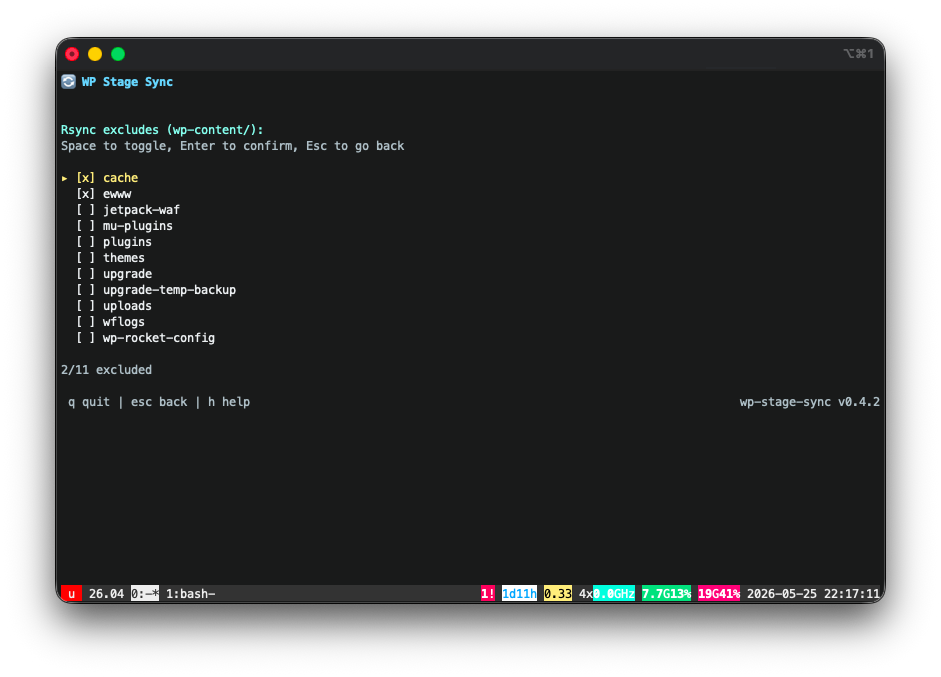941x677 pixels.
Task: Click the '2/11 excluded' counter
Action: (106, 370)
